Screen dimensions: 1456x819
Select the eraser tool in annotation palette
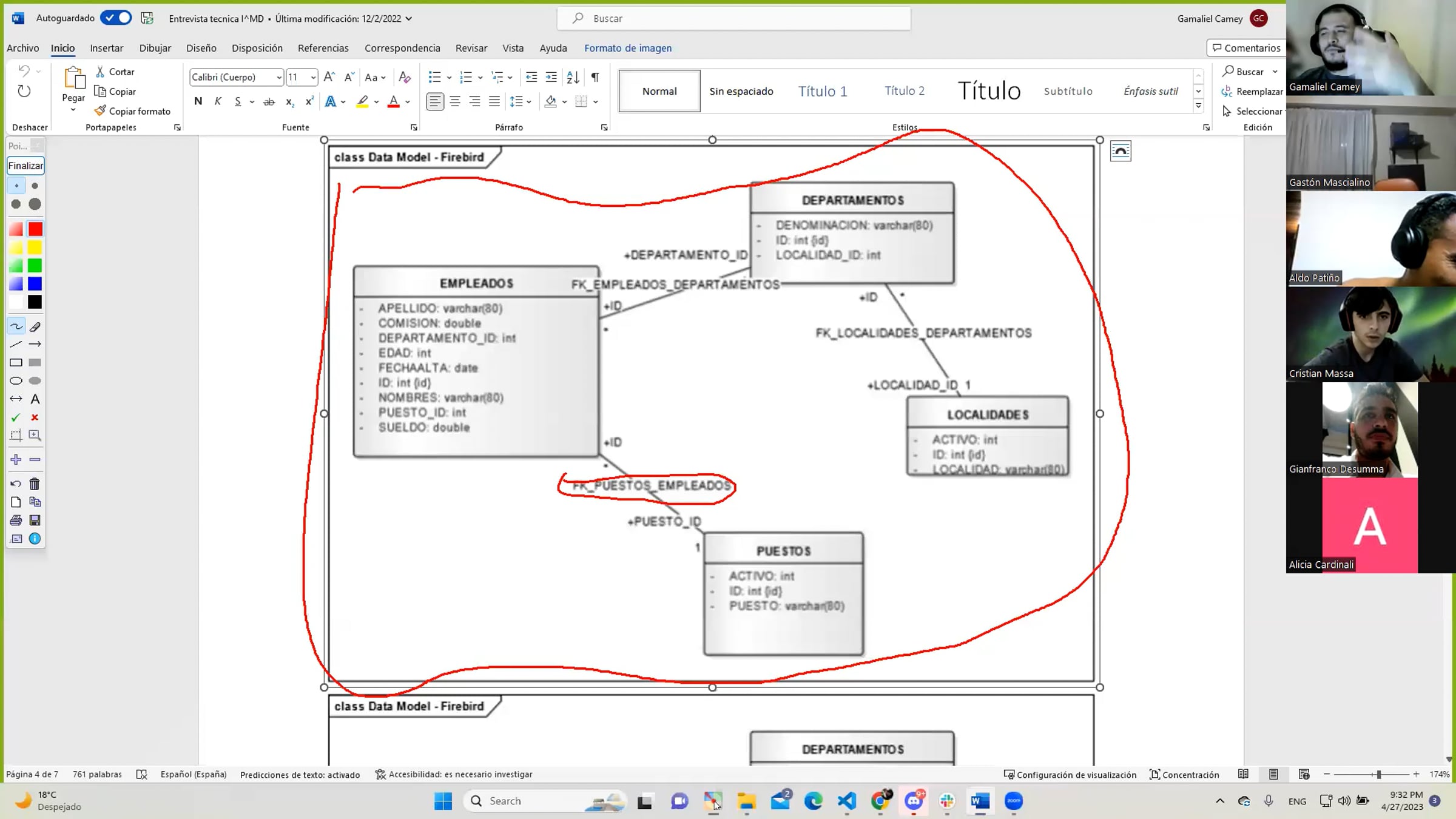coord(35,327)
